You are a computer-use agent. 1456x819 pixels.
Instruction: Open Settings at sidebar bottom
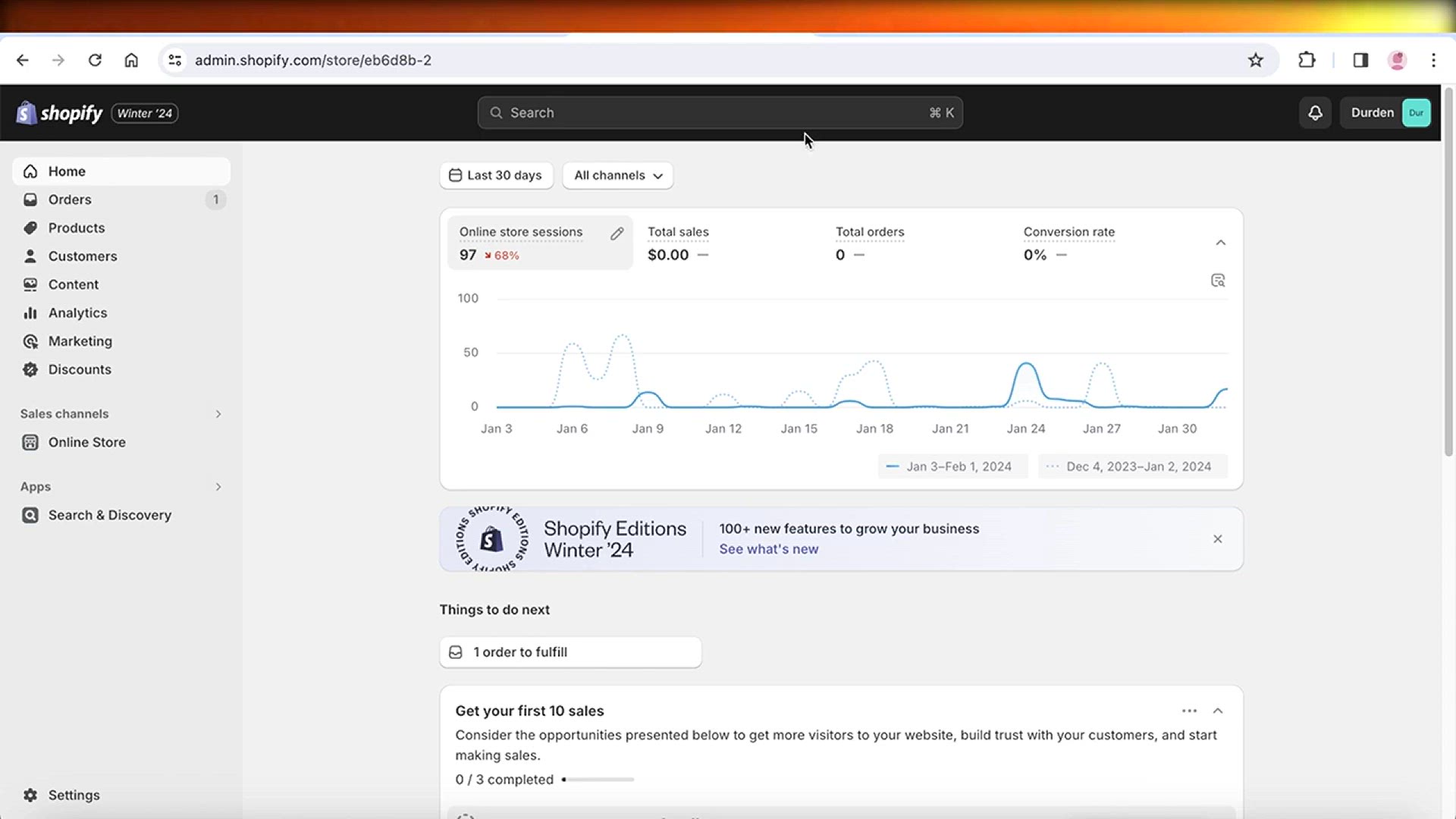tap(121, 795)
